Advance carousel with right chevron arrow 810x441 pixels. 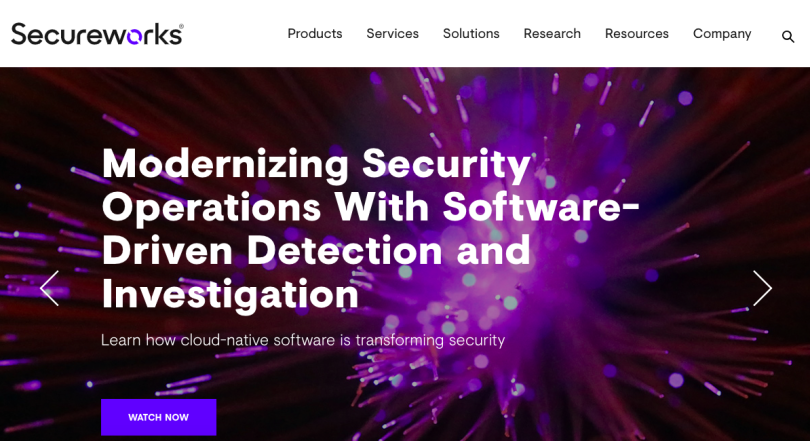762,288
